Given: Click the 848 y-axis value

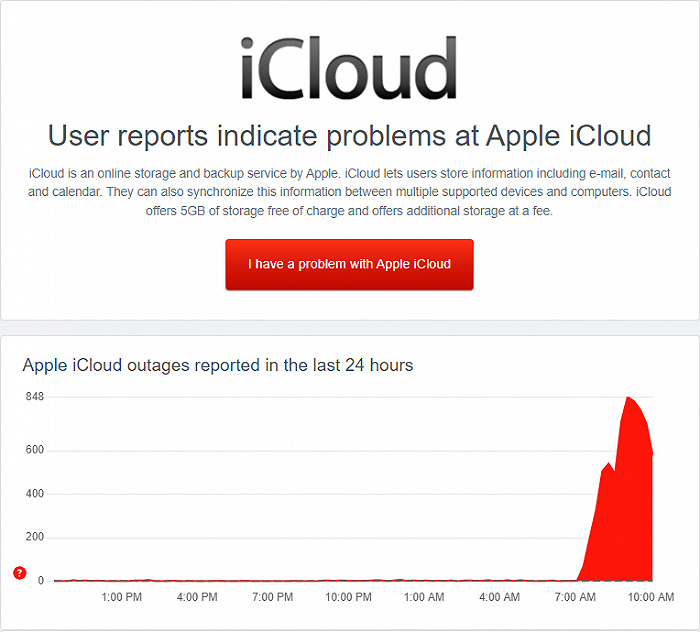Looking at the screenshot, I should (x=35, y=397).
